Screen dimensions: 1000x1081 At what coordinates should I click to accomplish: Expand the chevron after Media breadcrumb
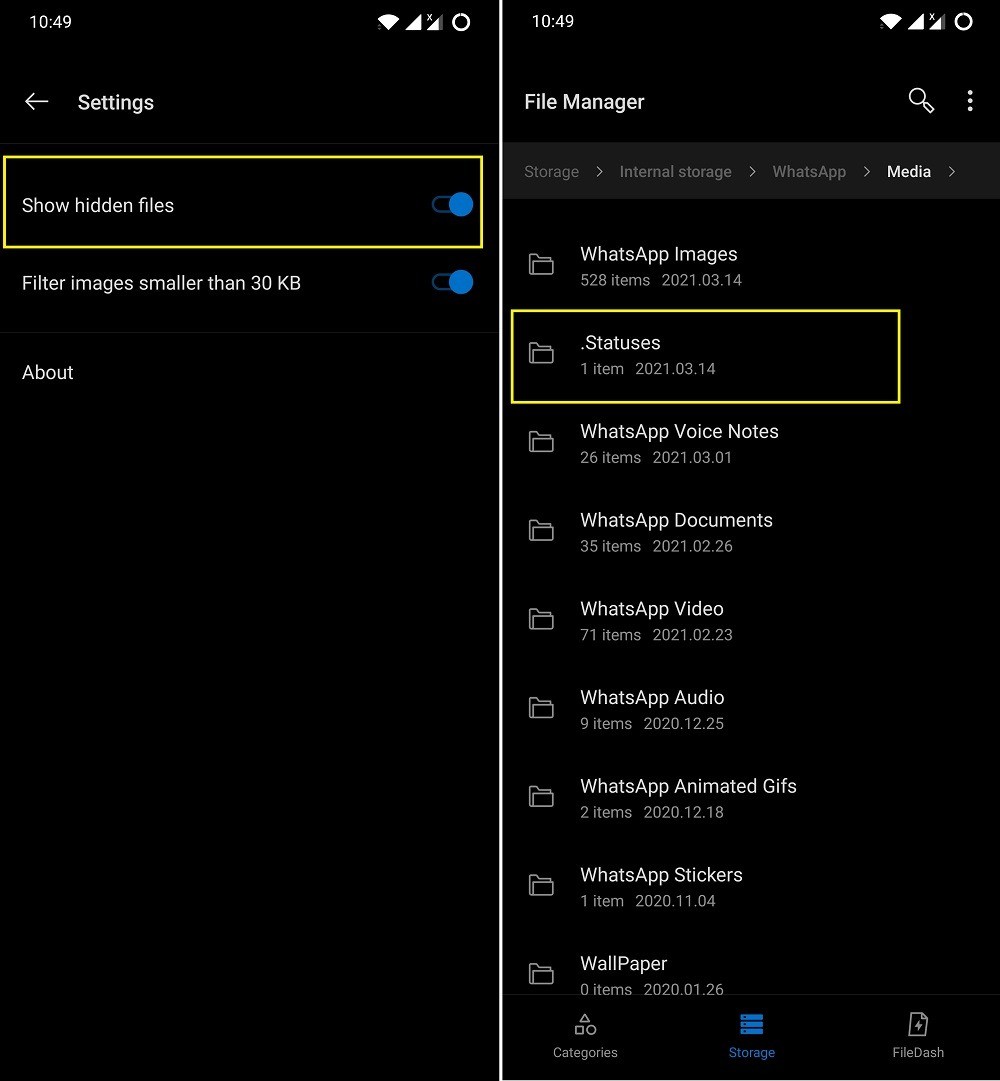pos(951,171)
